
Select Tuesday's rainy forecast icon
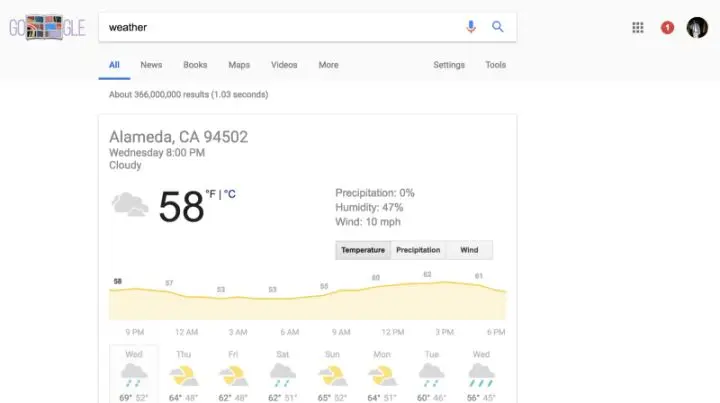tap(431, 375)
